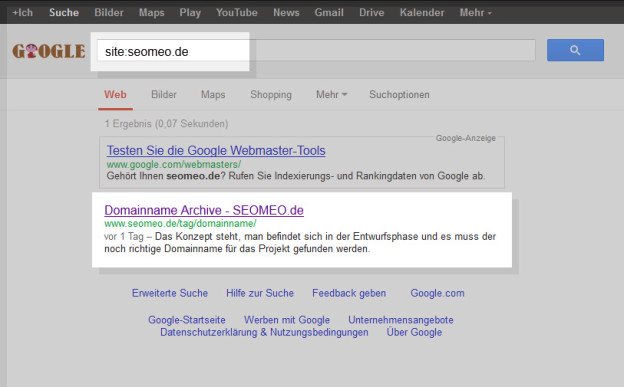Open 'Testen Sie die Google Webmaster-Tools' link

[x=216, y=150]
